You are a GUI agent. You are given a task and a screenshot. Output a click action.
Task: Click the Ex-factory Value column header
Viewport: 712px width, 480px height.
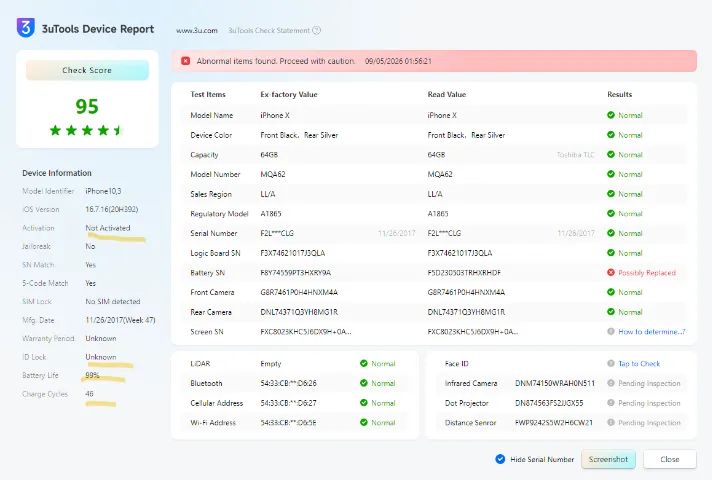(289, 94)
